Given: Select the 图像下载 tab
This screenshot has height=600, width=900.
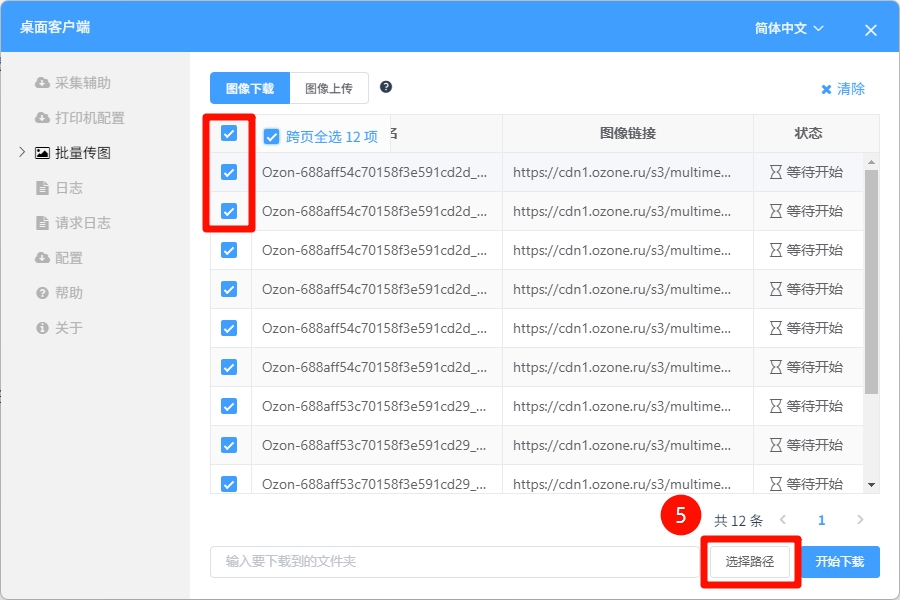Looking at the screenshot, I should point(250,88).
